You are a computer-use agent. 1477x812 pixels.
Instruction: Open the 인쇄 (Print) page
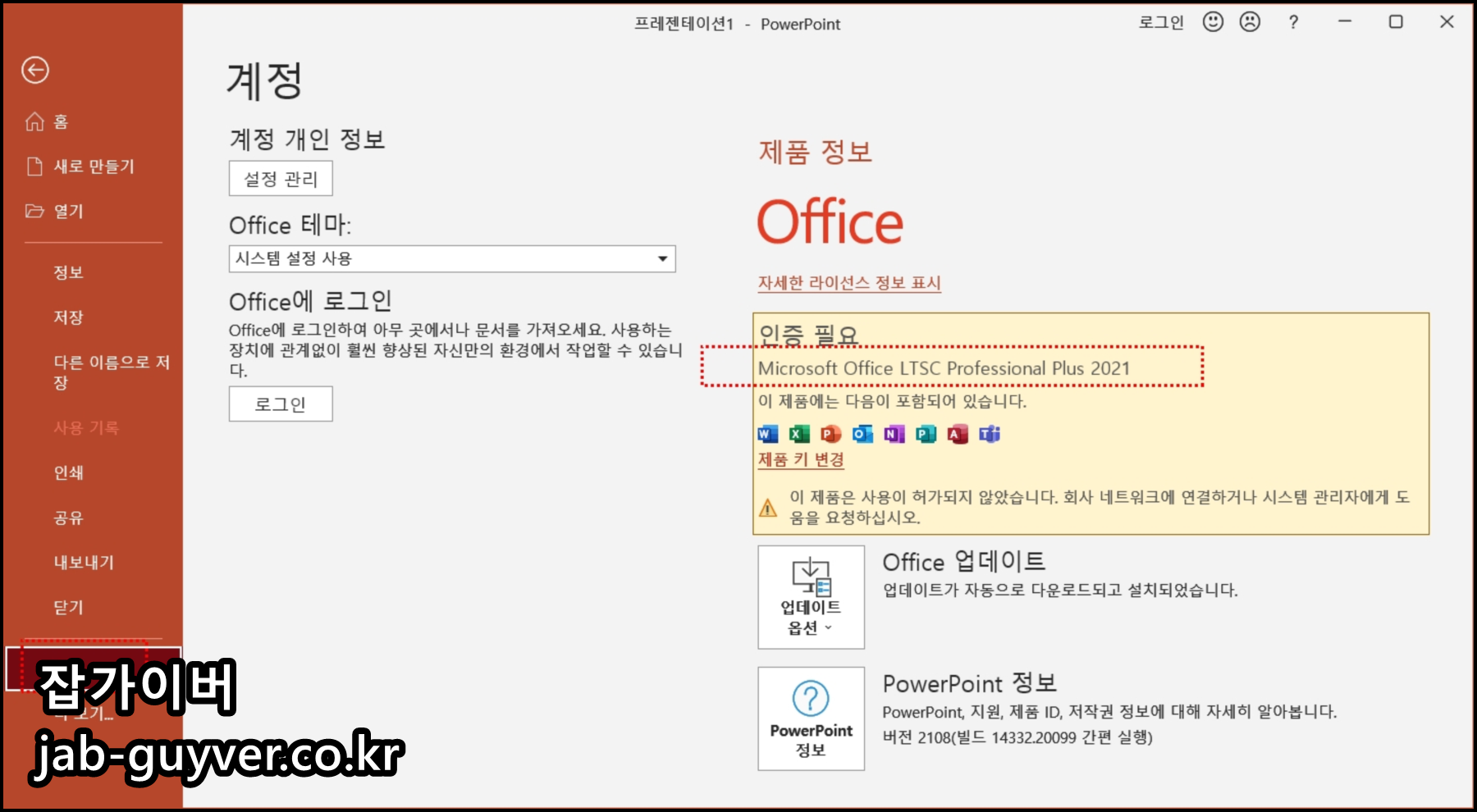click(x=69, y=472)
